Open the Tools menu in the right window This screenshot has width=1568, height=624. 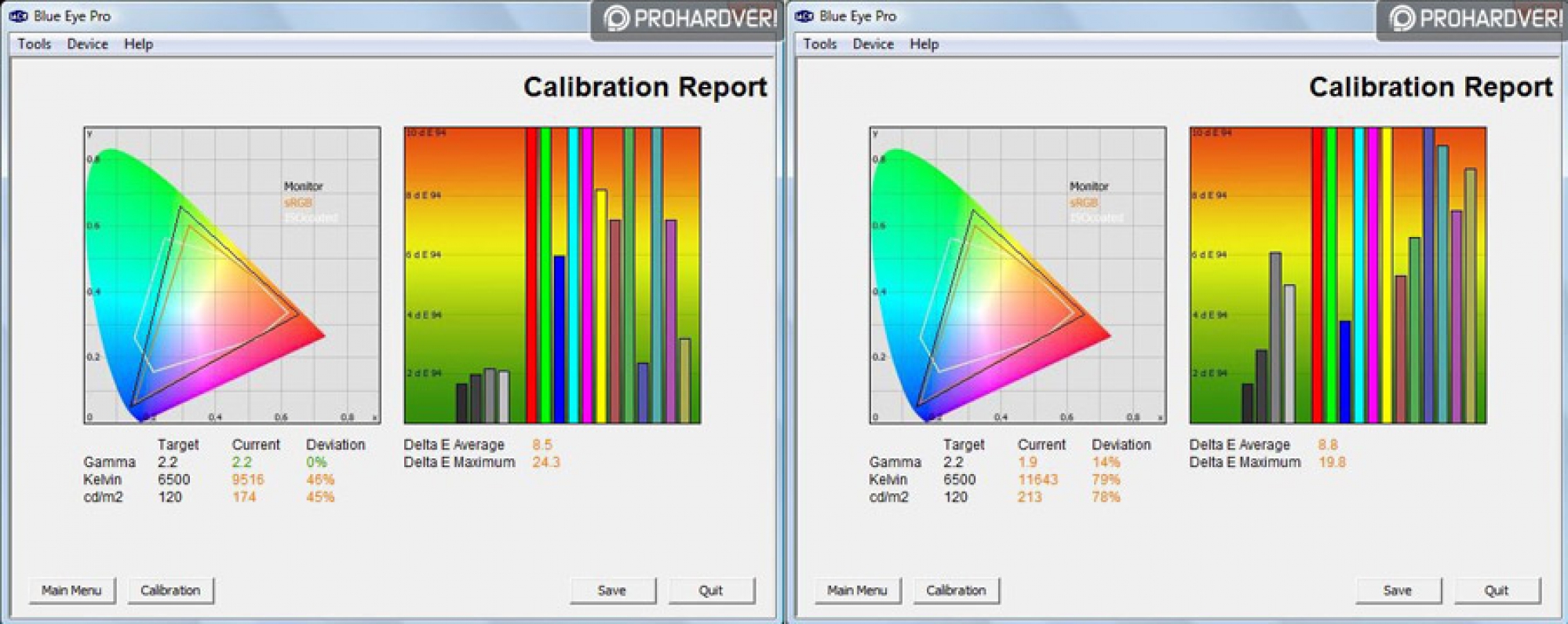(819, 44)
